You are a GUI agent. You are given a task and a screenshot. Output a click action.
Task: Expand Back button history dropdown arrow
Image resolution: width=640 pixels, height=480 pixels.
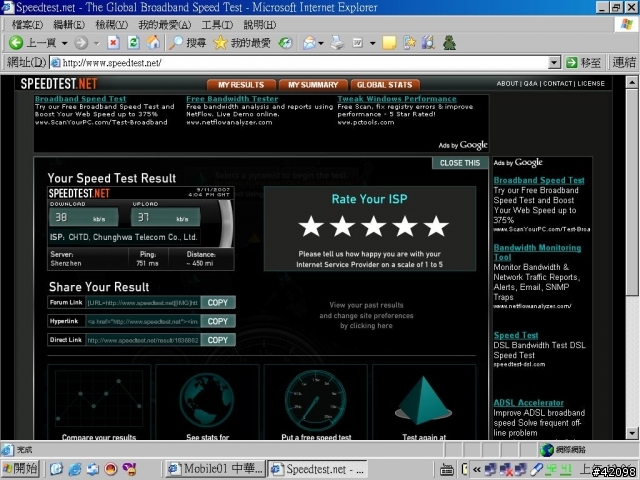click(64, 43)
